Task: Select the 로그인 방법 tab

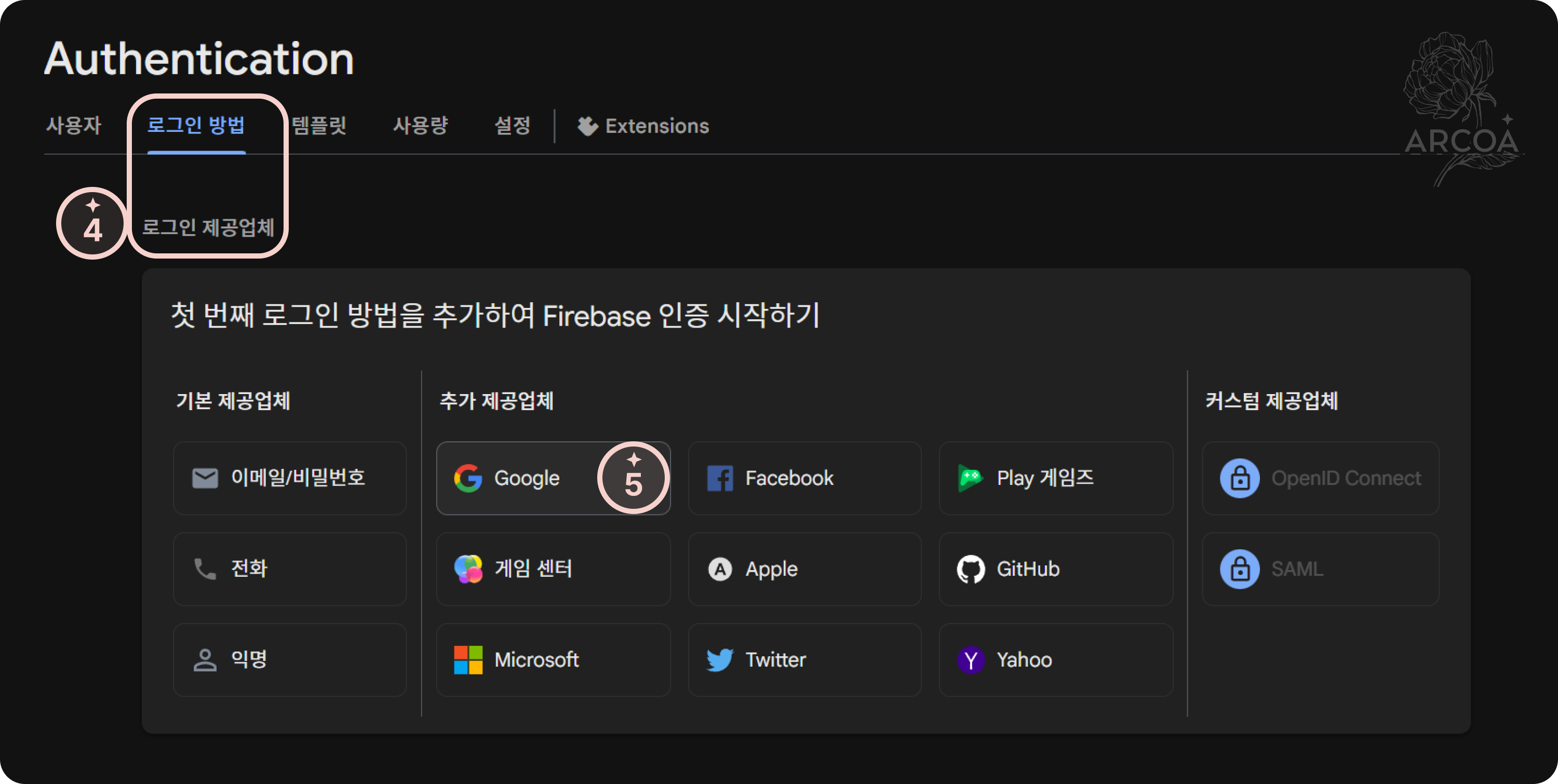Action: 196,126
